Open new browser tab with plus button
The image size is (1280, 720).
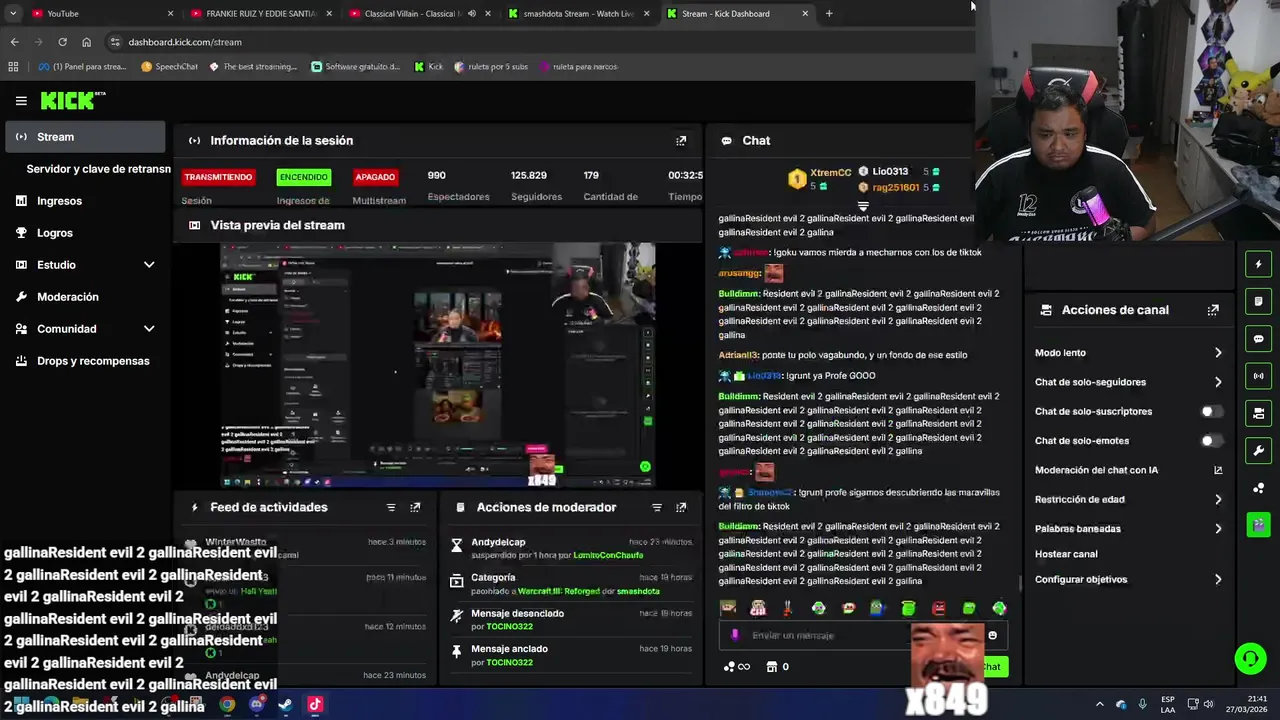pyautogui.click(x=829, y=14)
